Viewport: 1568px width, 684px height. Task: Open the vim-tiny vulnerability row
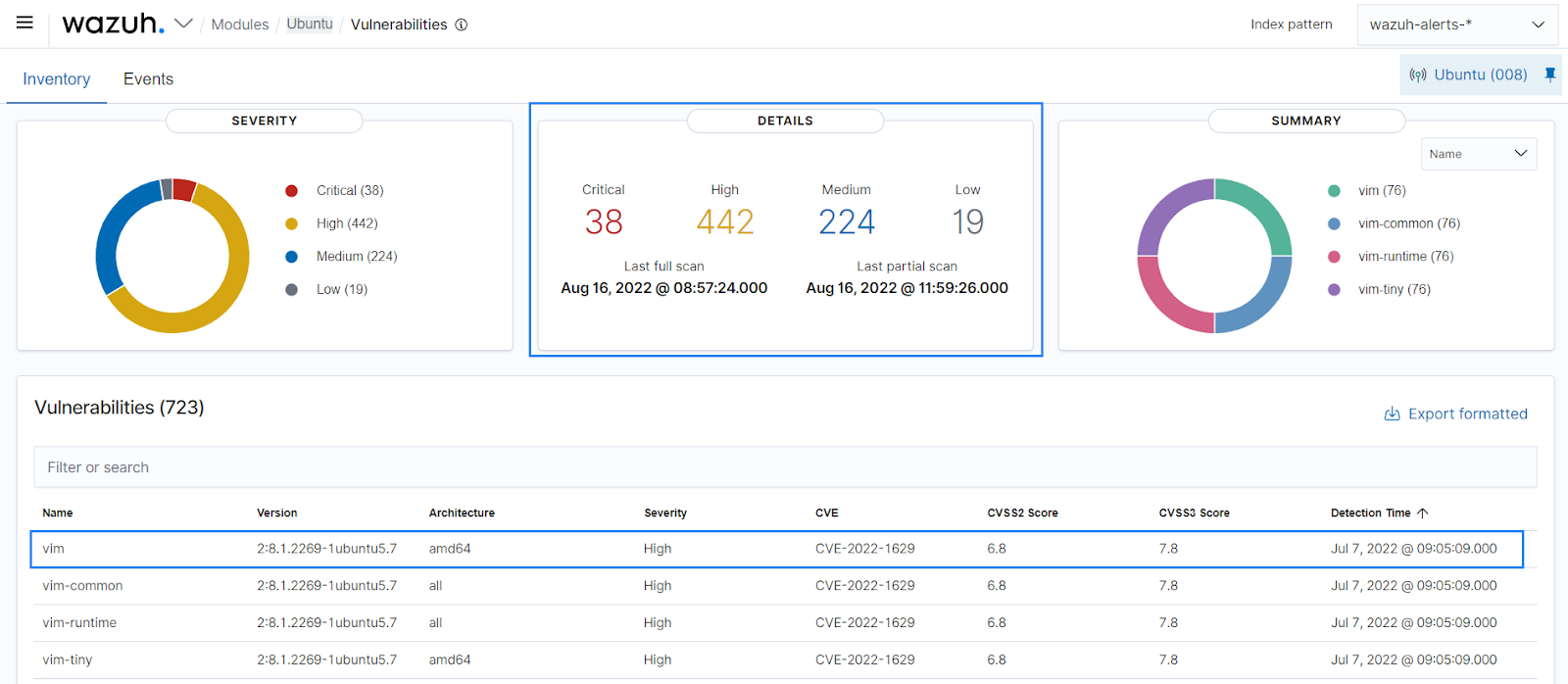pyautogui.click(x=785, y=660)
